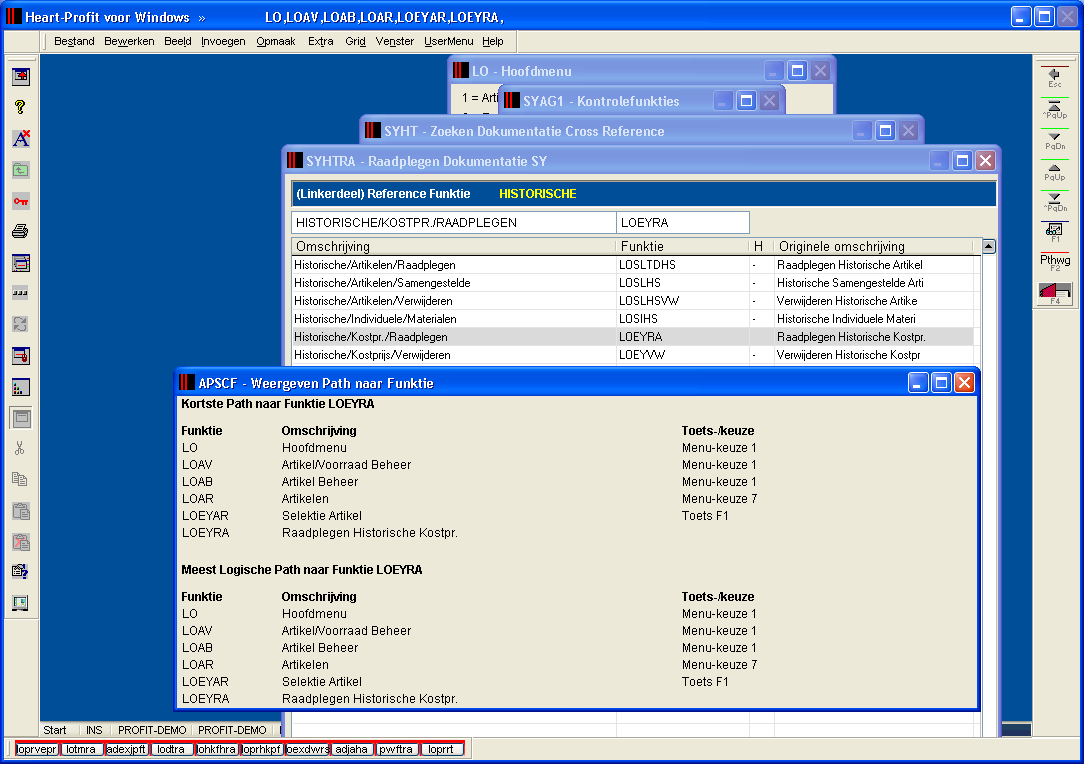Click the Pthwg F2 button
The image size is (1084, 764).
[1054, 262]
